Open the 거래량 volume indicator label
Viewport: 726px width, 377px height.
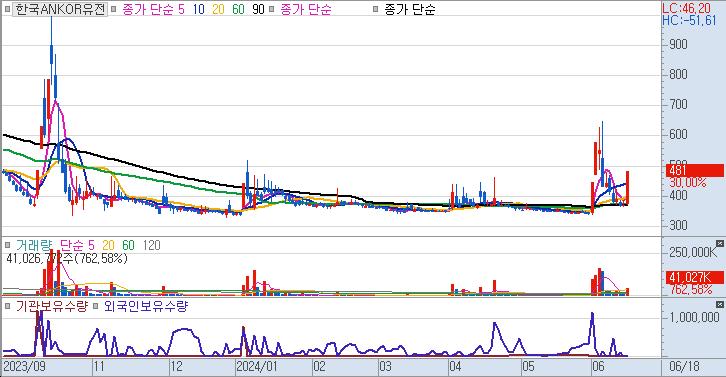[33, 245]
